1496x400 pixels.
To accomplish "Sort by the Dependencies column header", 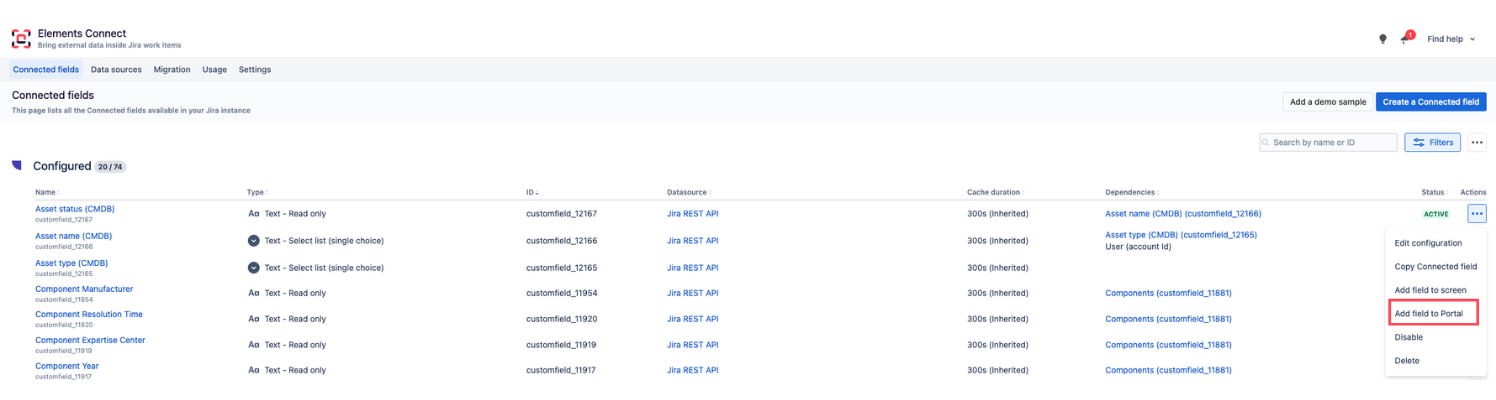I will pyautogui.click(x=1134, y=192).
